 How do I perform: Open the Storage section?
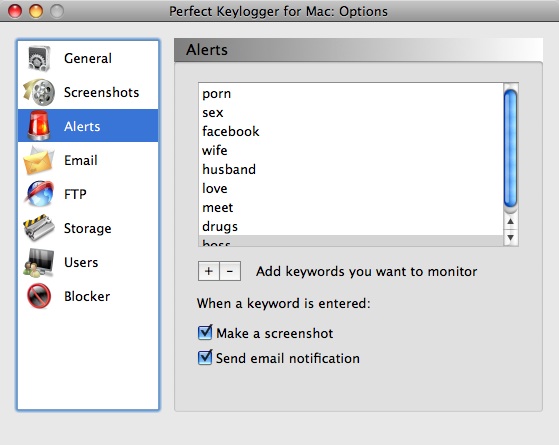coord(88,228)
